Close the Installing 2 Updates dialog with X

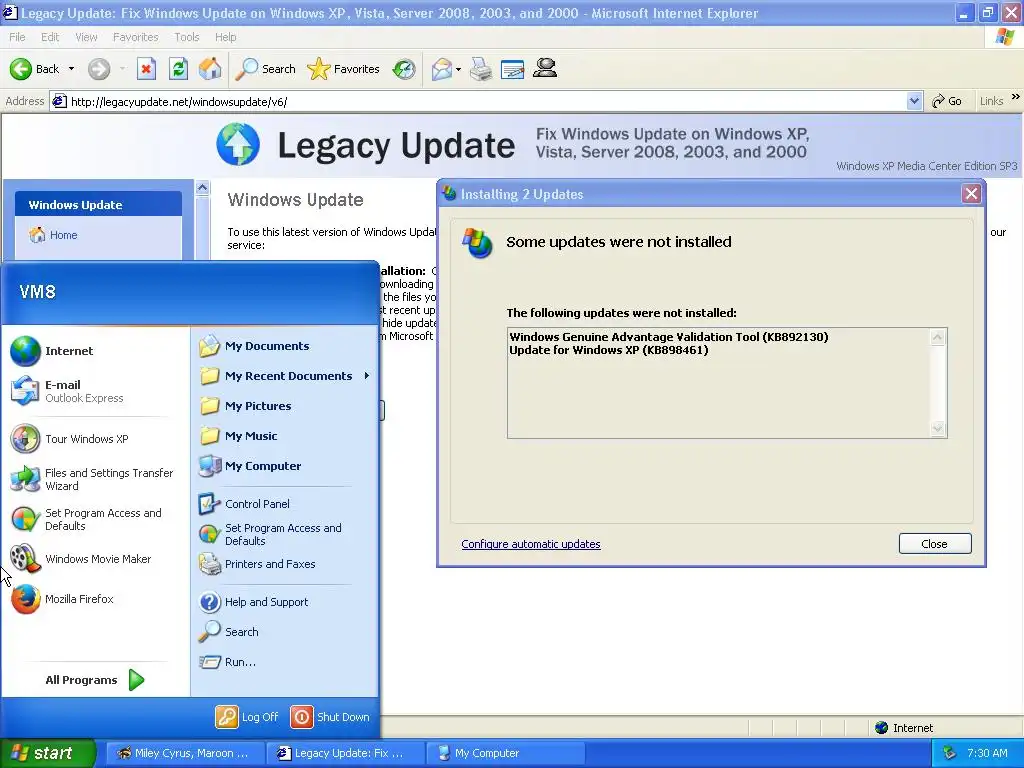pyautogui.click(x=971, y=194)
